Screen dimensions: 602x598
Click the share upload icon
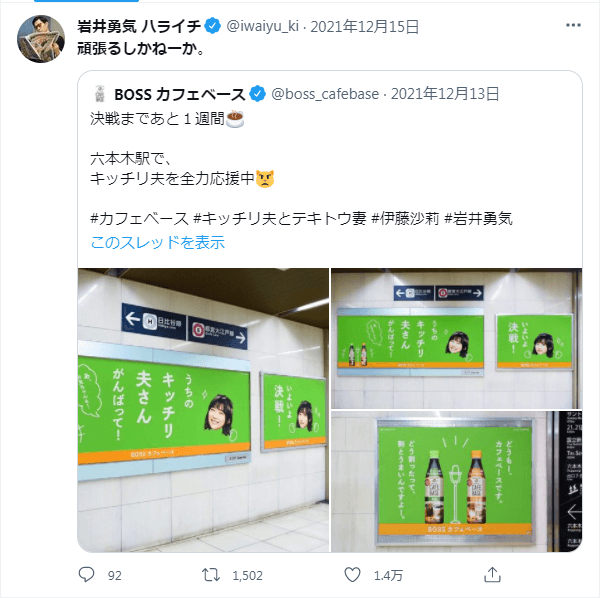tap(492, 574)
